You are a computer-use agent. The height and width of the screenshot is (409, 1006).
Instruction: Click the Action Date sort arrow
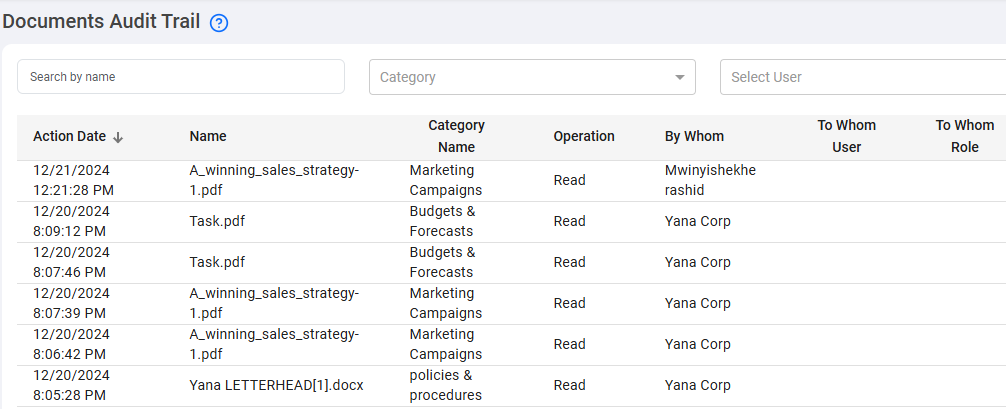(x=118, y=137)
